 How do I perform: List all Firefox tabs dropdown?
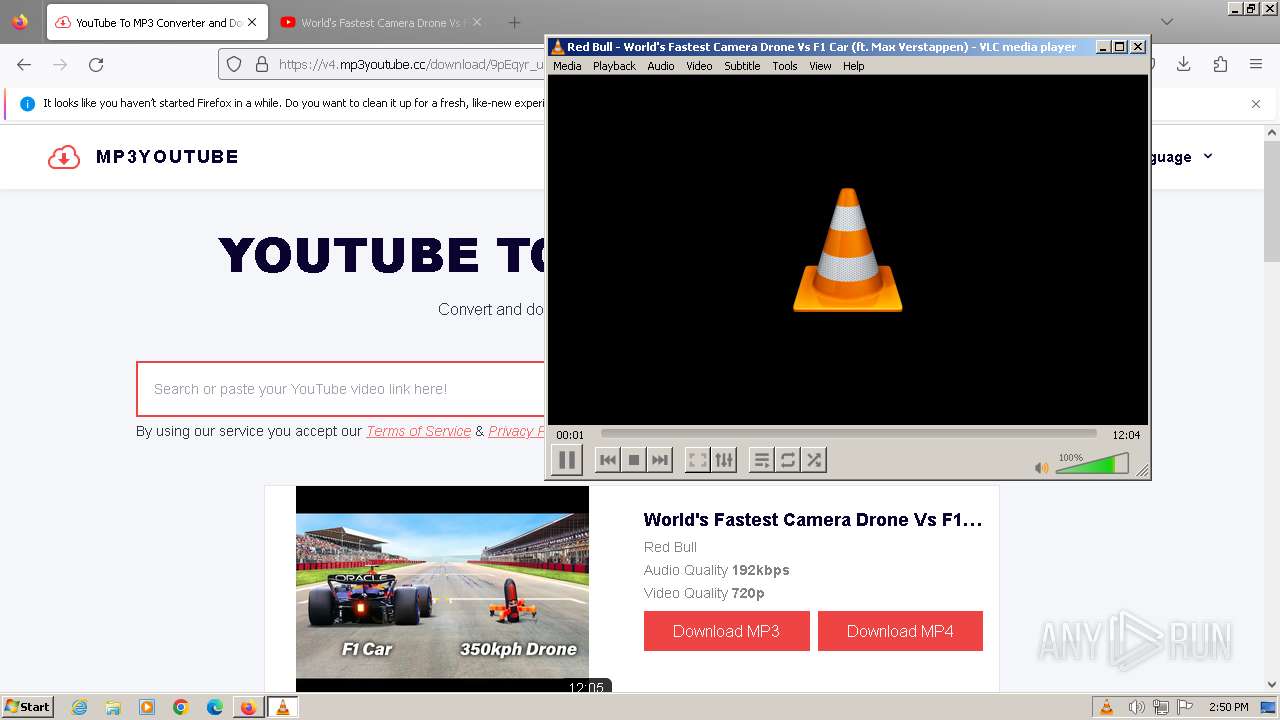coord(1167,22)
